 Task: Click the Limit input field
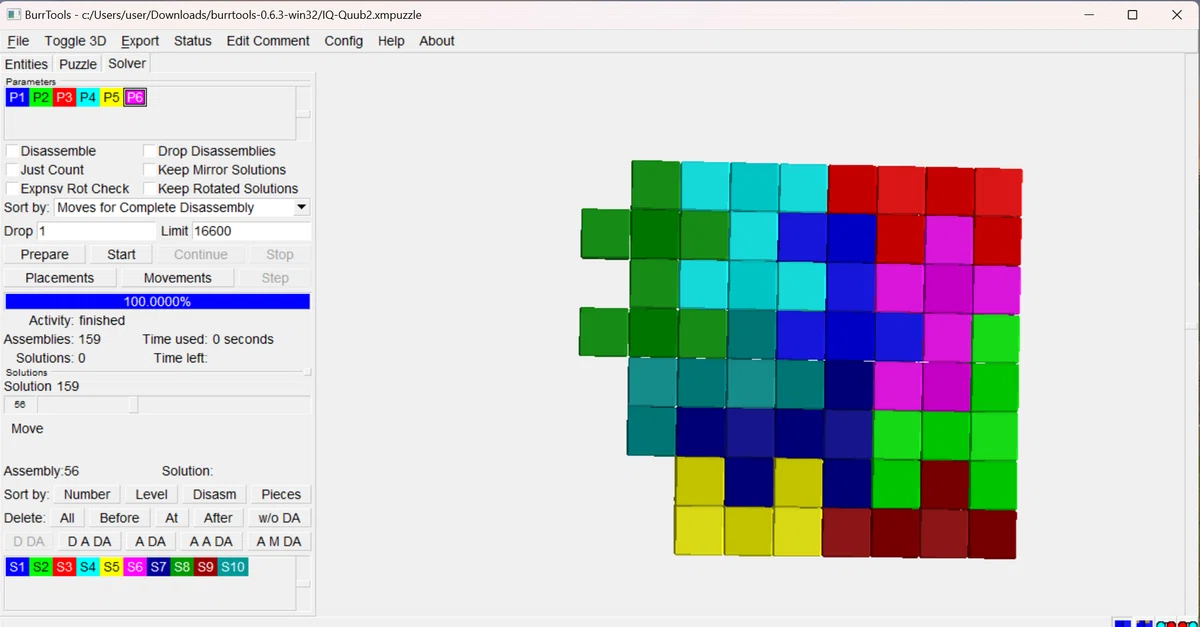[251, 231]
